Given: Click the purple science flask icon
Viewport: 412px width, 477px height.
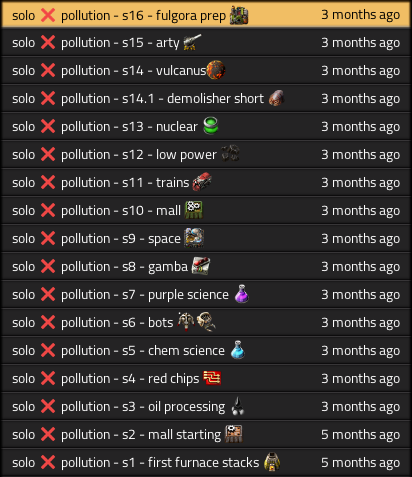Looking at the screenshot, I should pos(242,294).
